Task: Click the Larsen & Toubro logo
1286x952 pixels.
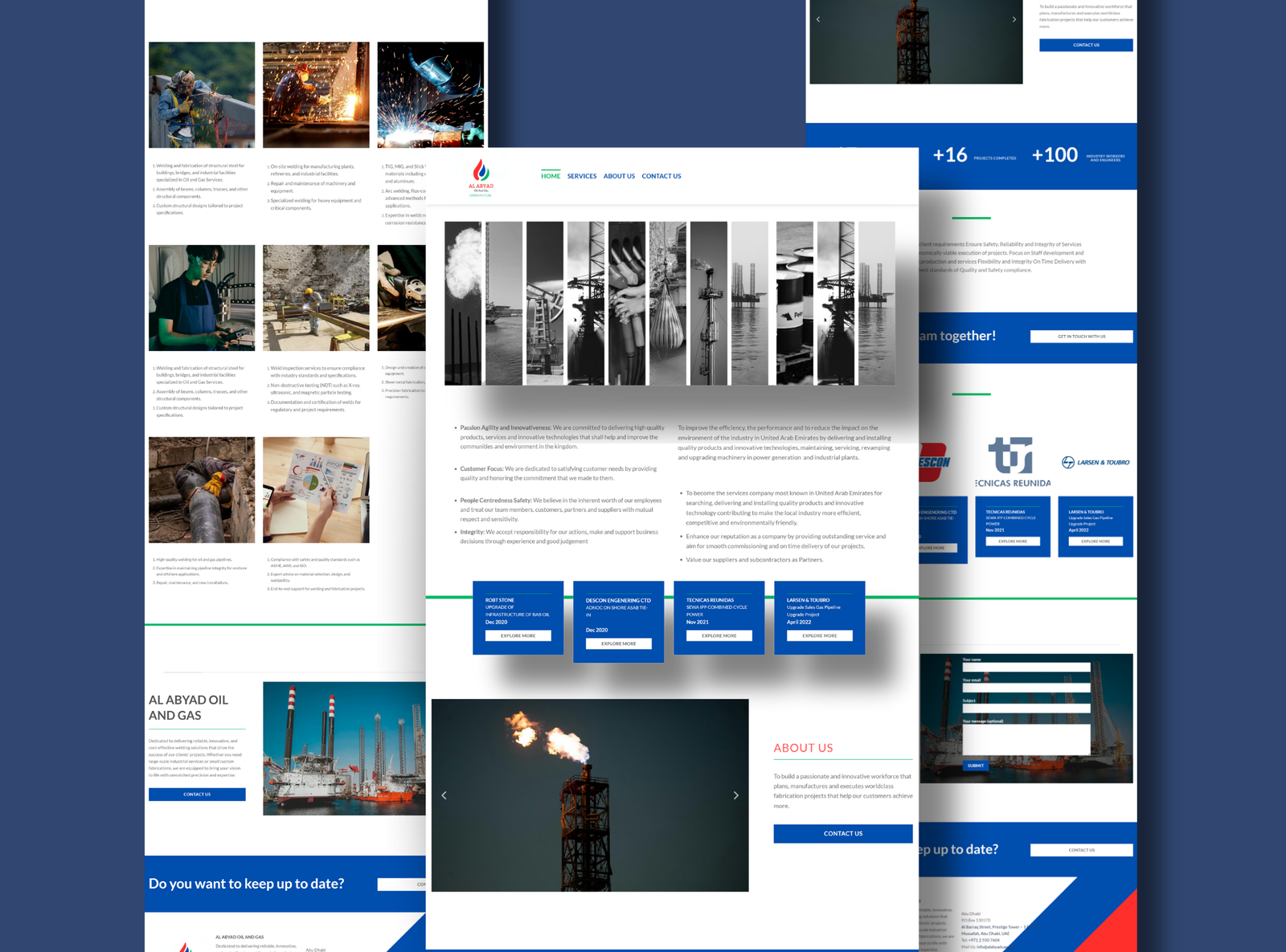Action: click(1096, 462)
